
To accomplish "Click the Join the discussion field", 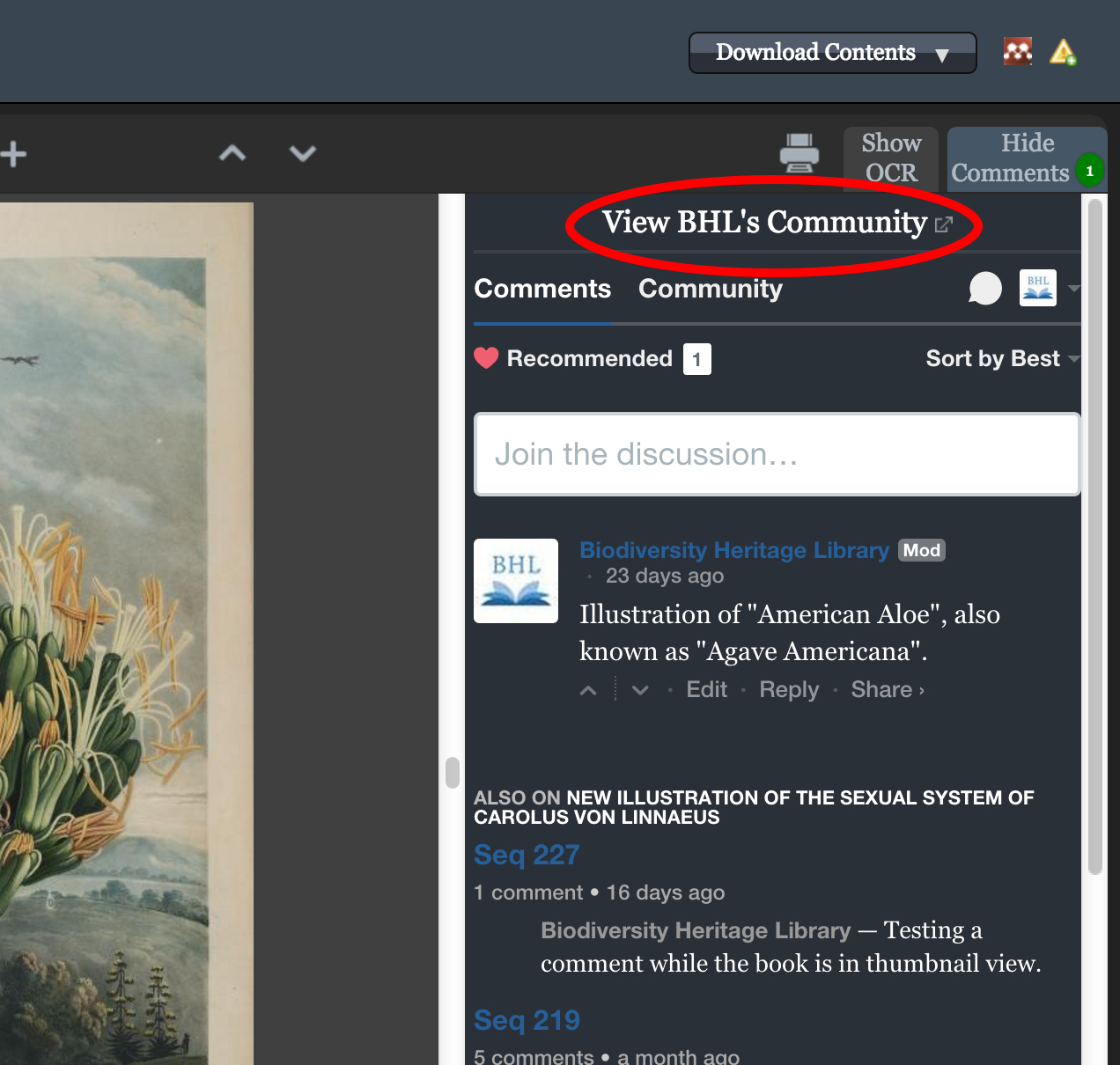I will click(777, 454).
